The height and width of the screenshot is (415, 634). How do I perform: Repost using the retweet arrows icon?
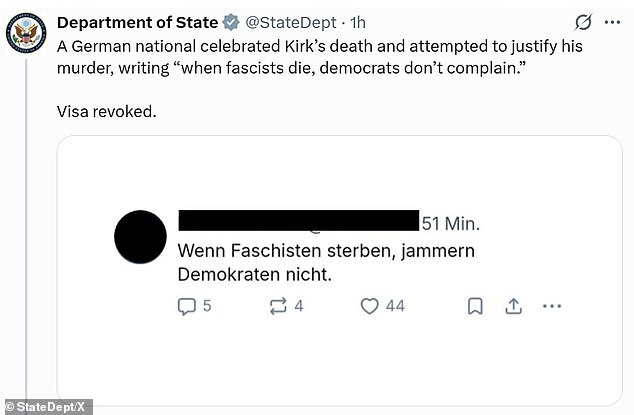(x=278, y=306)
